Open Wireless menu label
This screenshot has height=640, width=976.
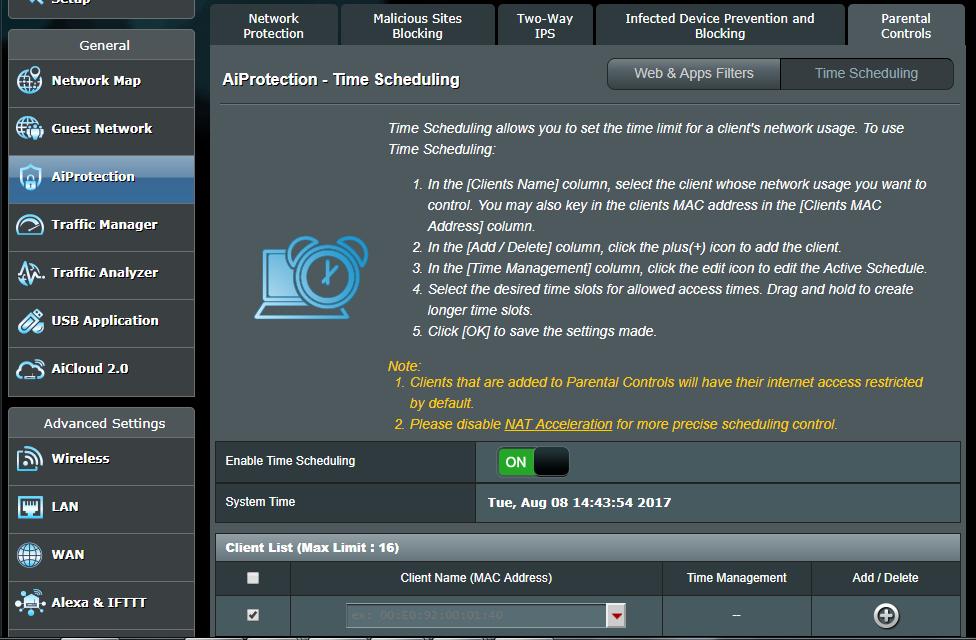coord(80,459)
